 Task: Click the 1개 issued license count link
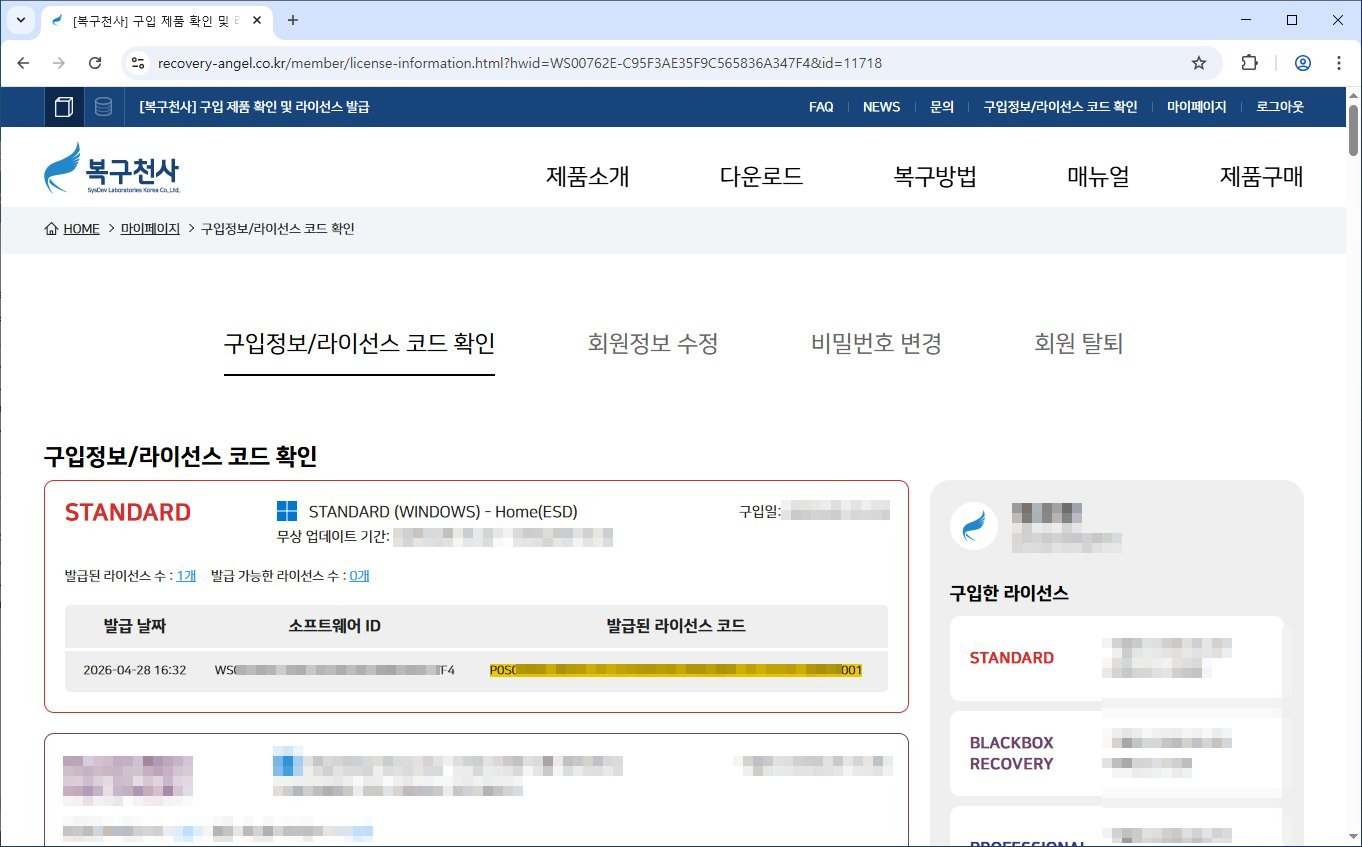coord(186,576)
